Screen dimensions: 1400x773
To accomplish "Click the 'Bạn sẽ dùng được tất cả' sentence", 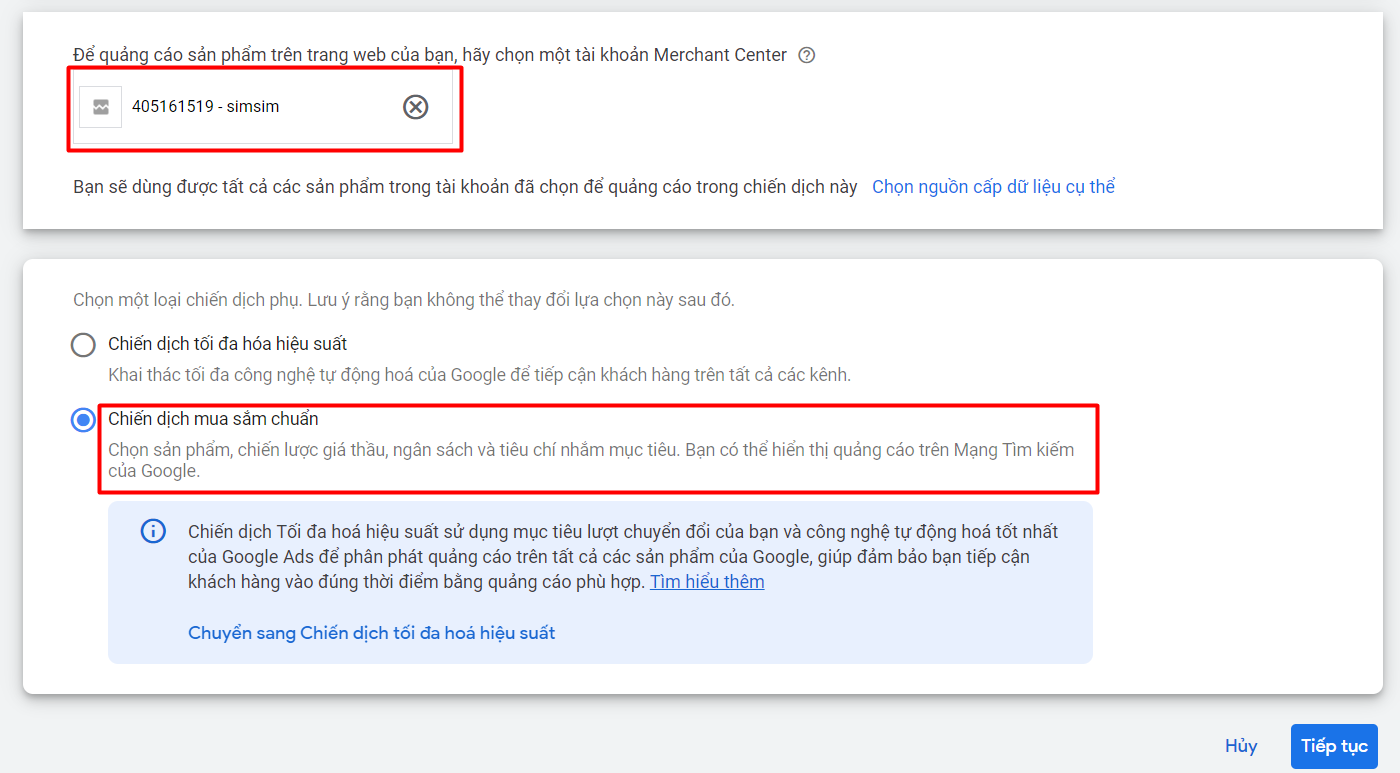I will tap(465, 187).
